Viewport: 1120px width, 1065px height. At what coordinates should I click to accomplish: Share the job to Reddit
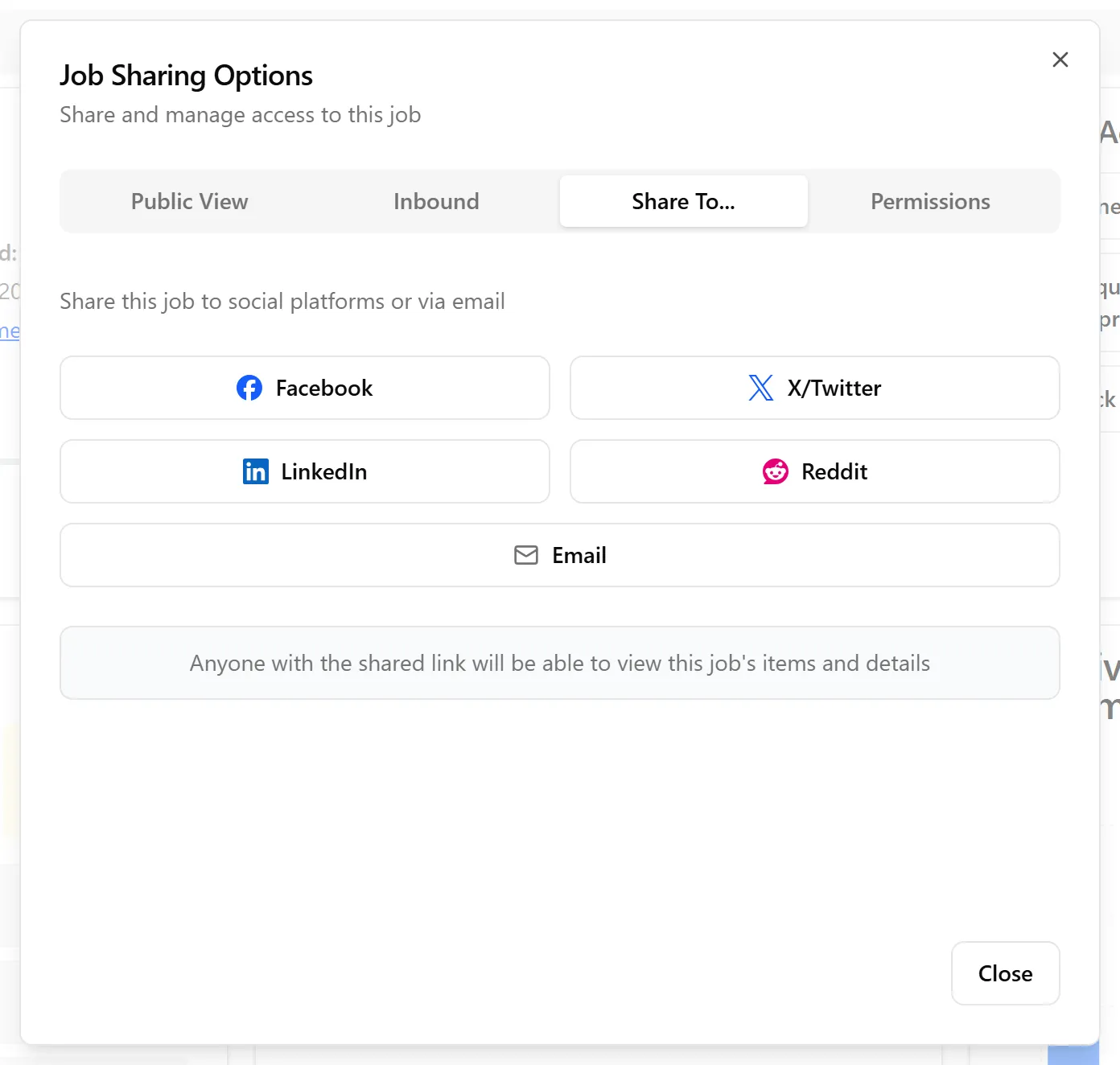(x=815, y=471)
